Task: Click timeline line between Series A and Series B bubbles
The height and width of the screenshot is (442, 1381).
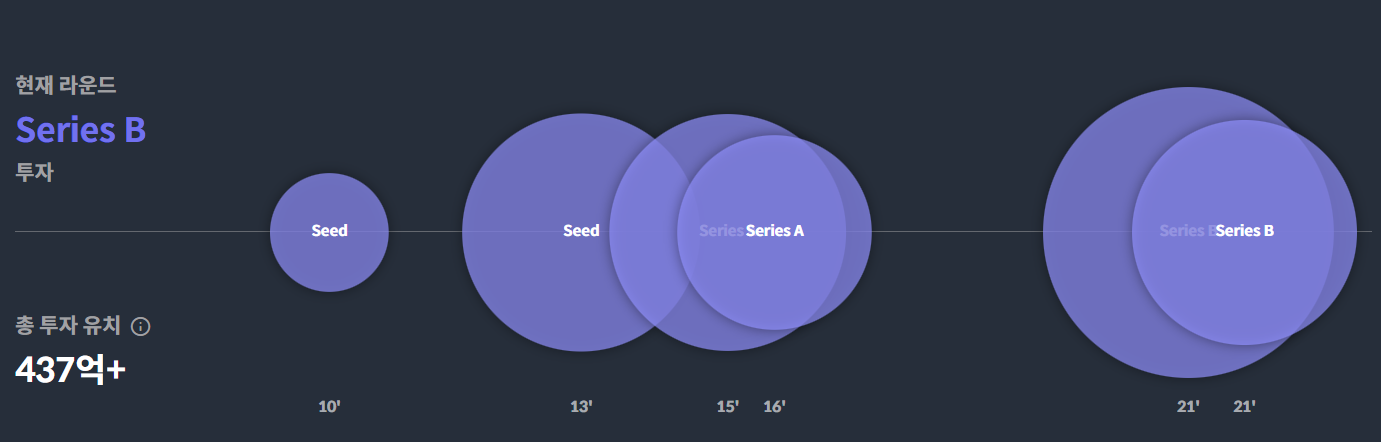Action: tap(955, 231)
